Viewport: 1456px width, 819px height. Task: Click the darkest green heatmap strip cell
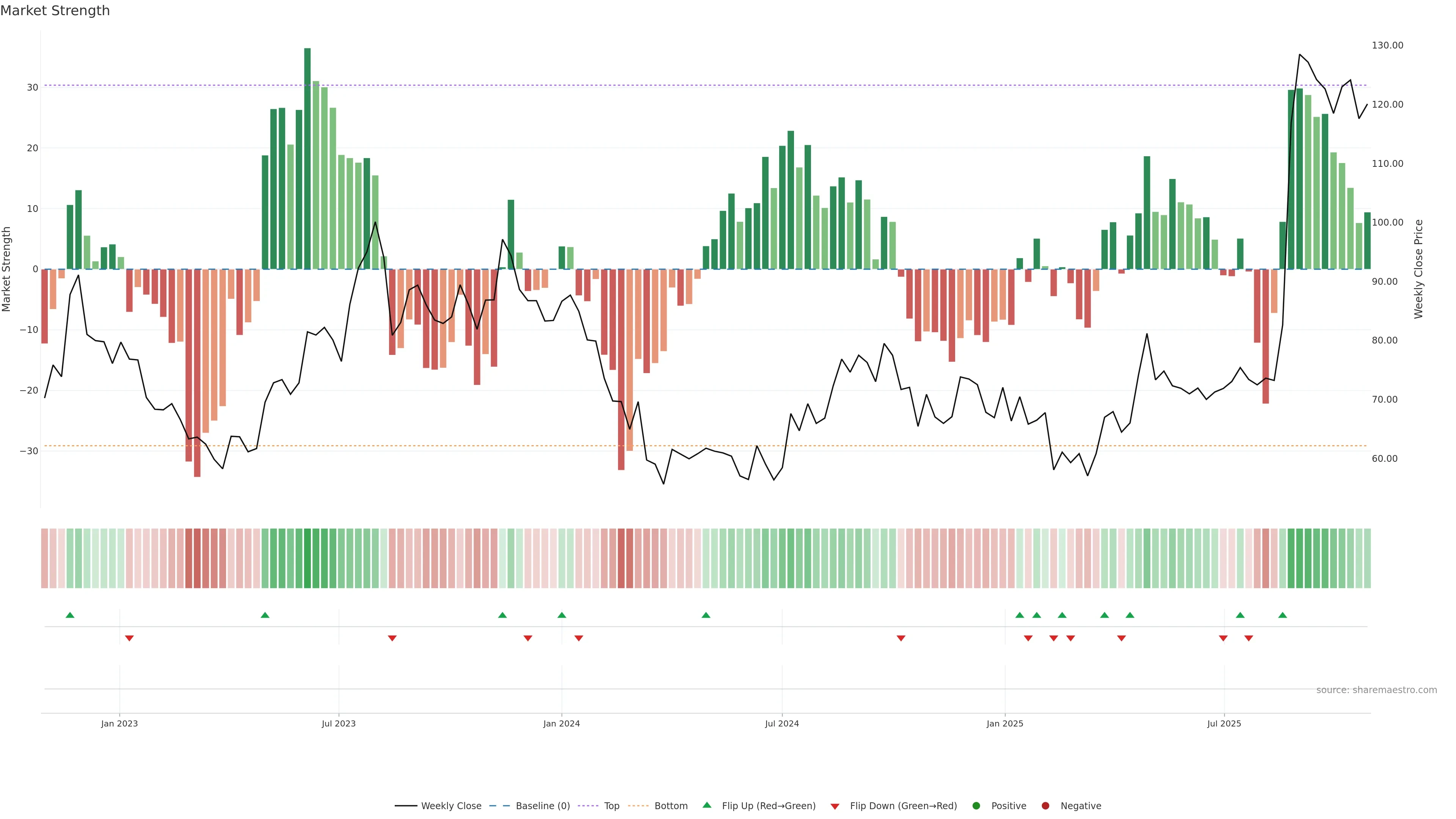pyautogui.click(x=308, y=559)
